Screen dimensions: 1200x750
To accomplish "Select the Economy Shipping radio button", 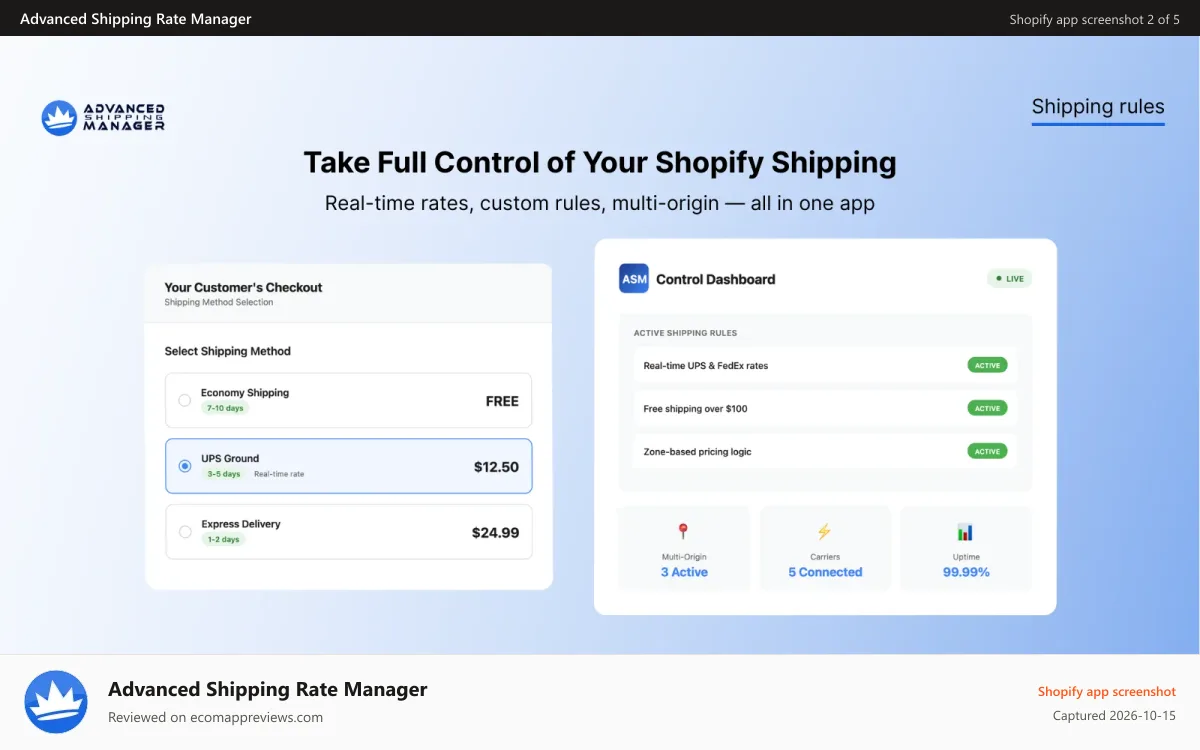I will [184, 400].
